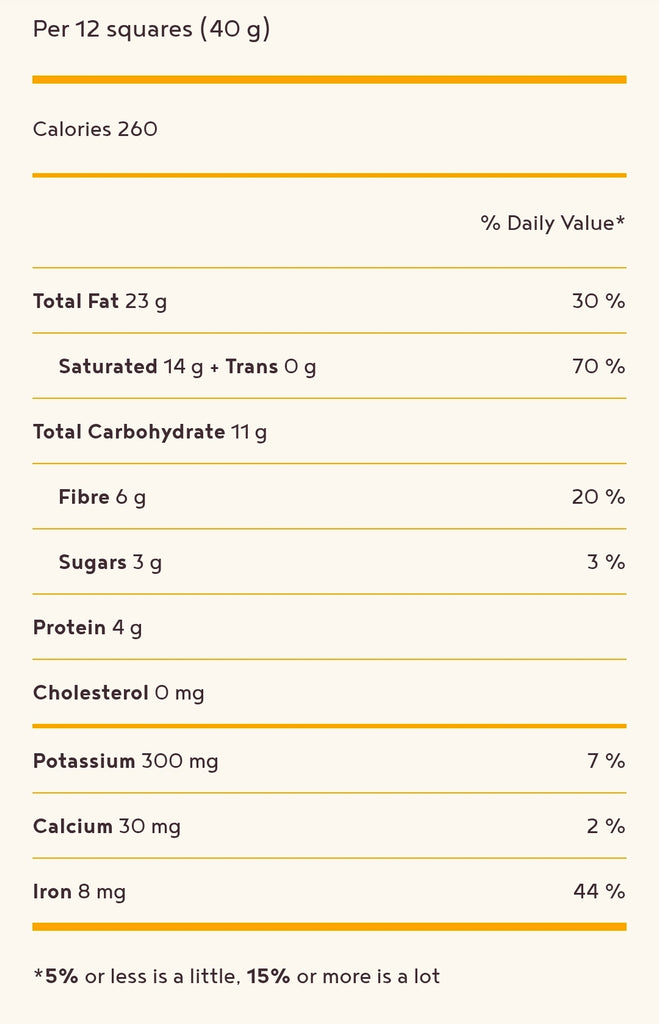659x1024 pixels.
Task: Select the 'Total Carbohydrate 11 g' row
Action: (150, 432)
